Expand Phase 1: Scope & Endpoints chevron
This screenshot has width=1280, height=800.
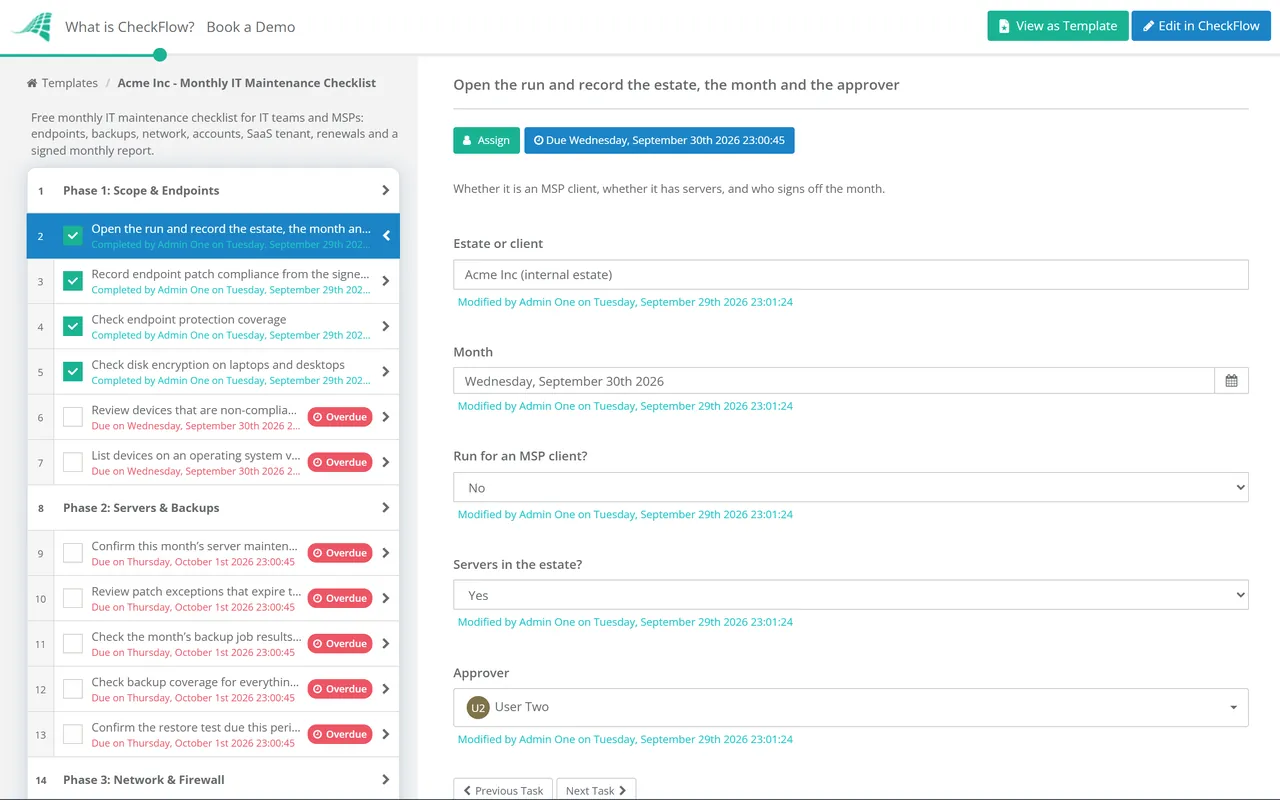pyautogui.click(x=386, y=190)
